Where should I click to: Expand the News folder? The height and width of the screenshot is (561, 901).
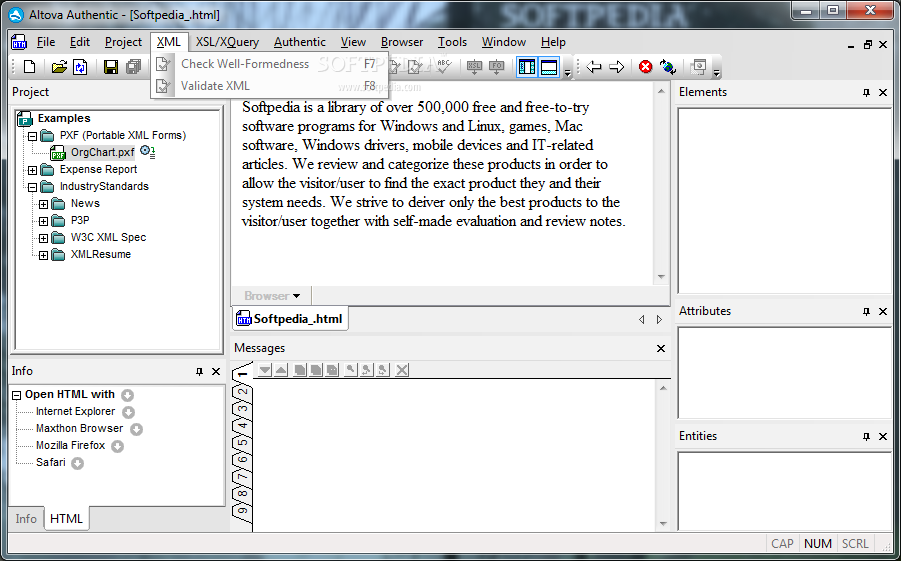coord(43,204)
